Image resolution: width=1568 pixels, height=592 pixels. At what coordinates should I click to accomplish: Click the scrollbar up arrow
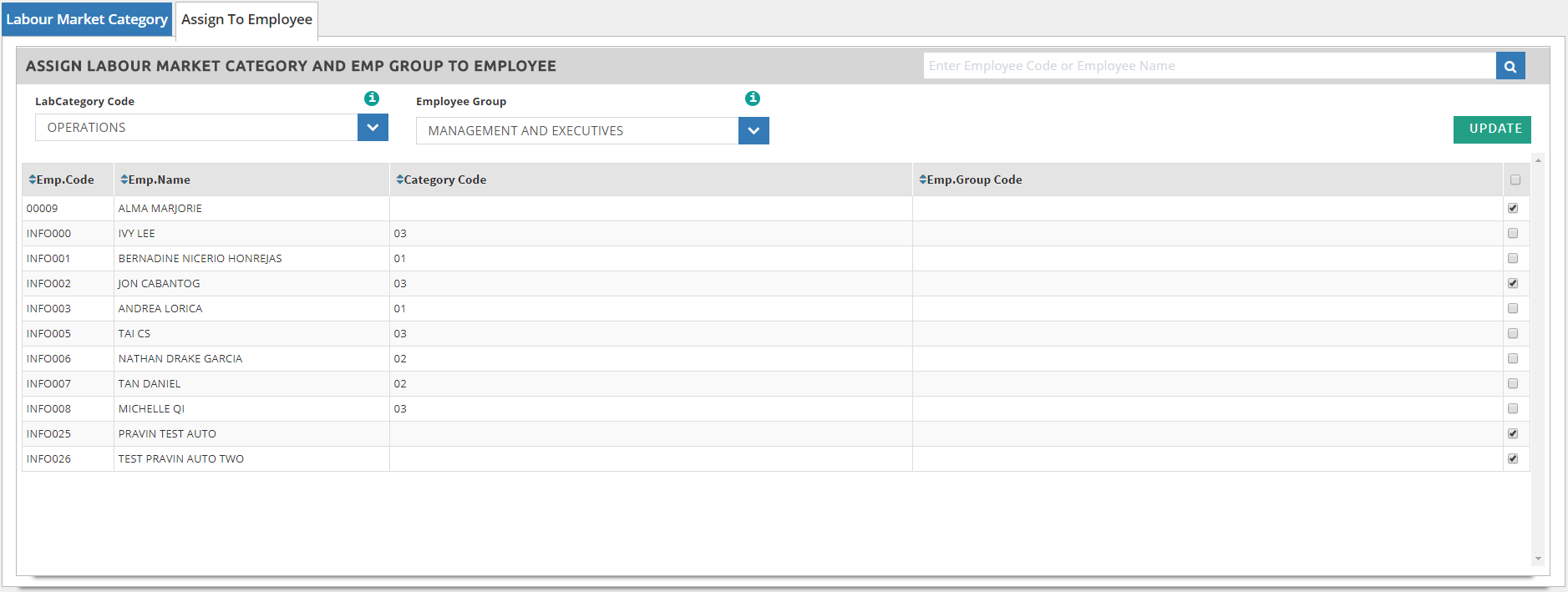pyautogui.click(x=1538, y=160)
